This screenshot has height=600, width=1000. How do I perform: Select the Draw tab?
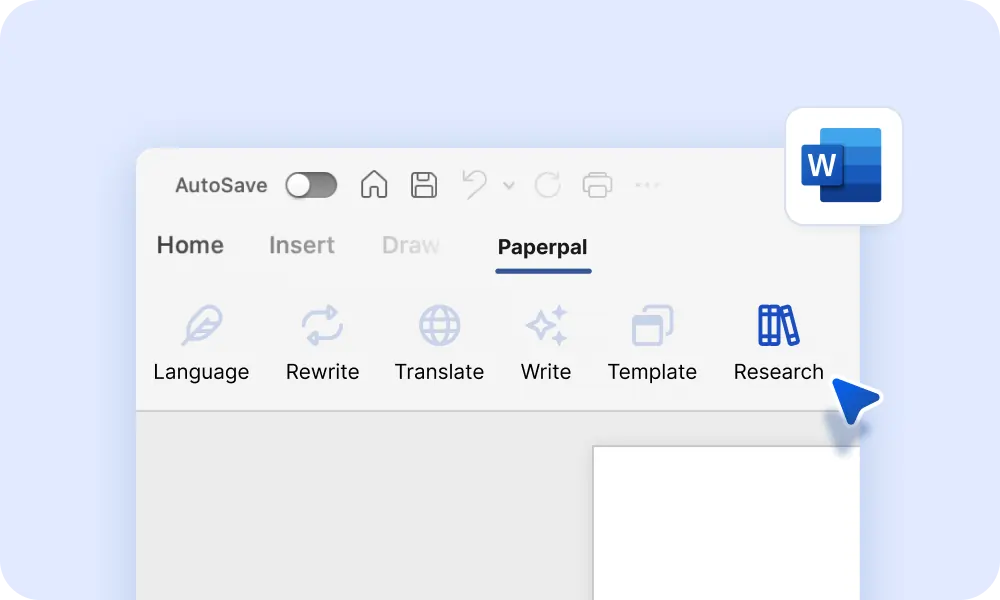point(410,245)
